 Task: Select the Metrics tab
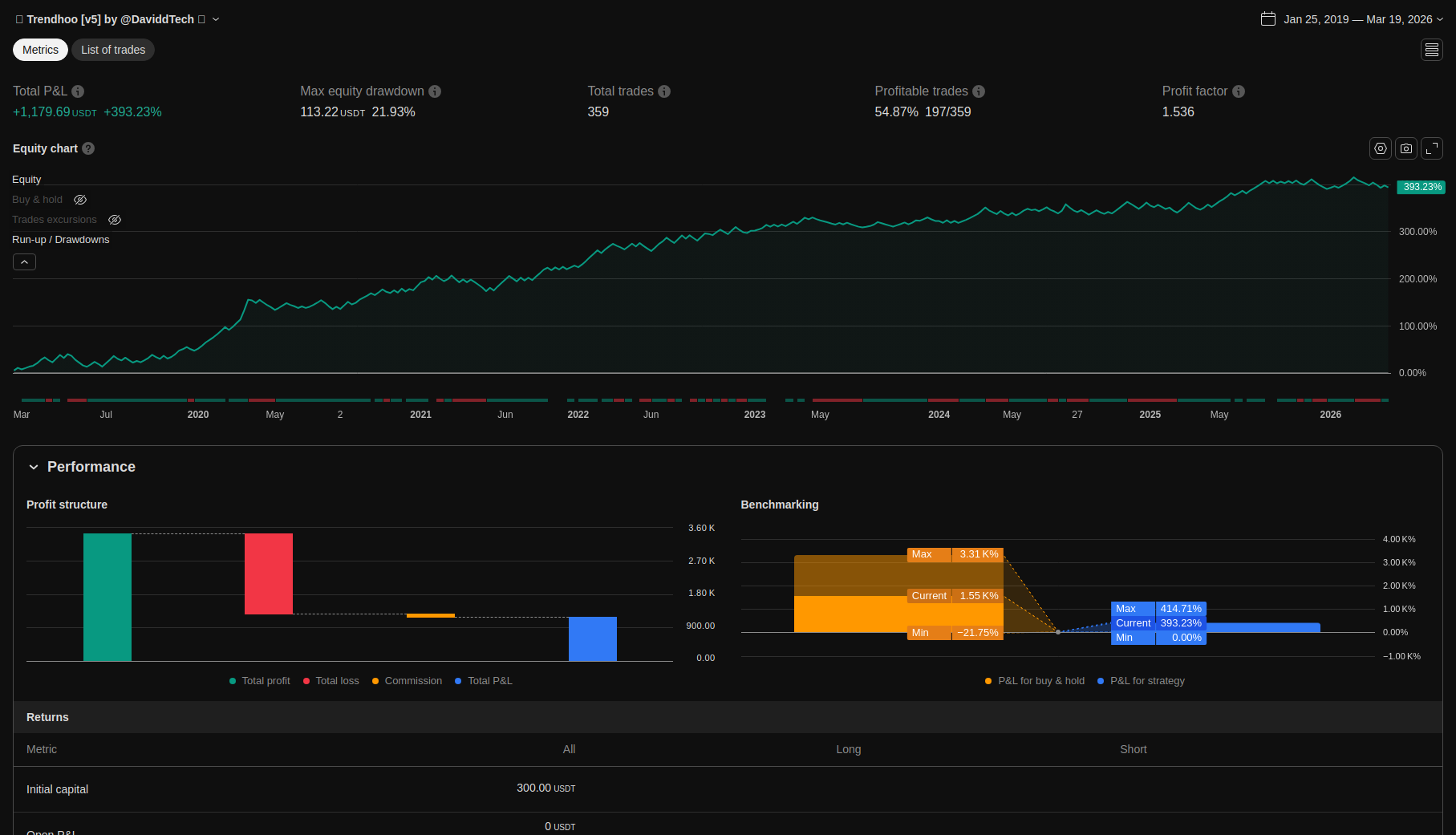(40, 50)
